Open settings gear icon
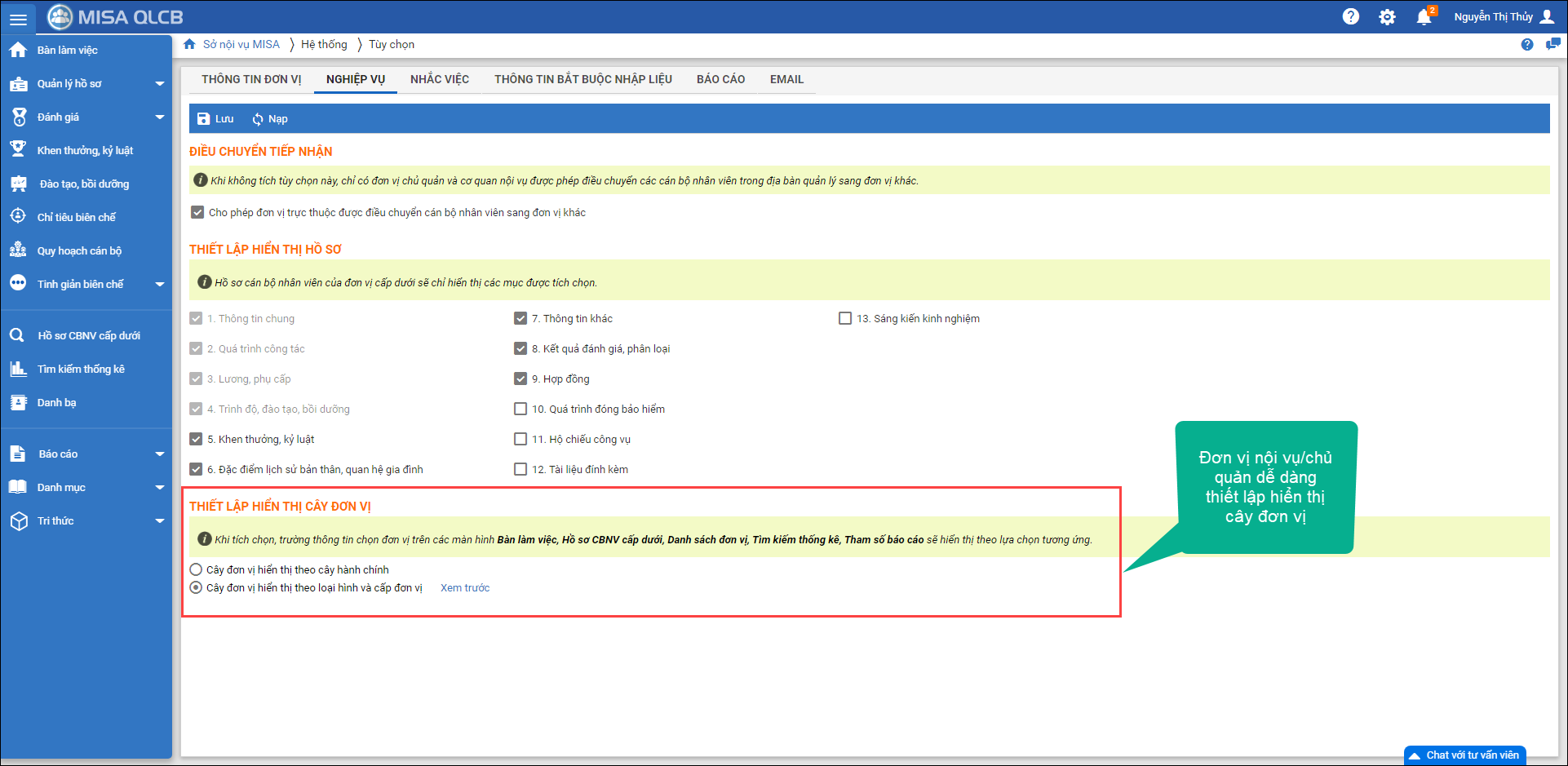This screenshot has height=766, width=1568. tap(1387, 17)
